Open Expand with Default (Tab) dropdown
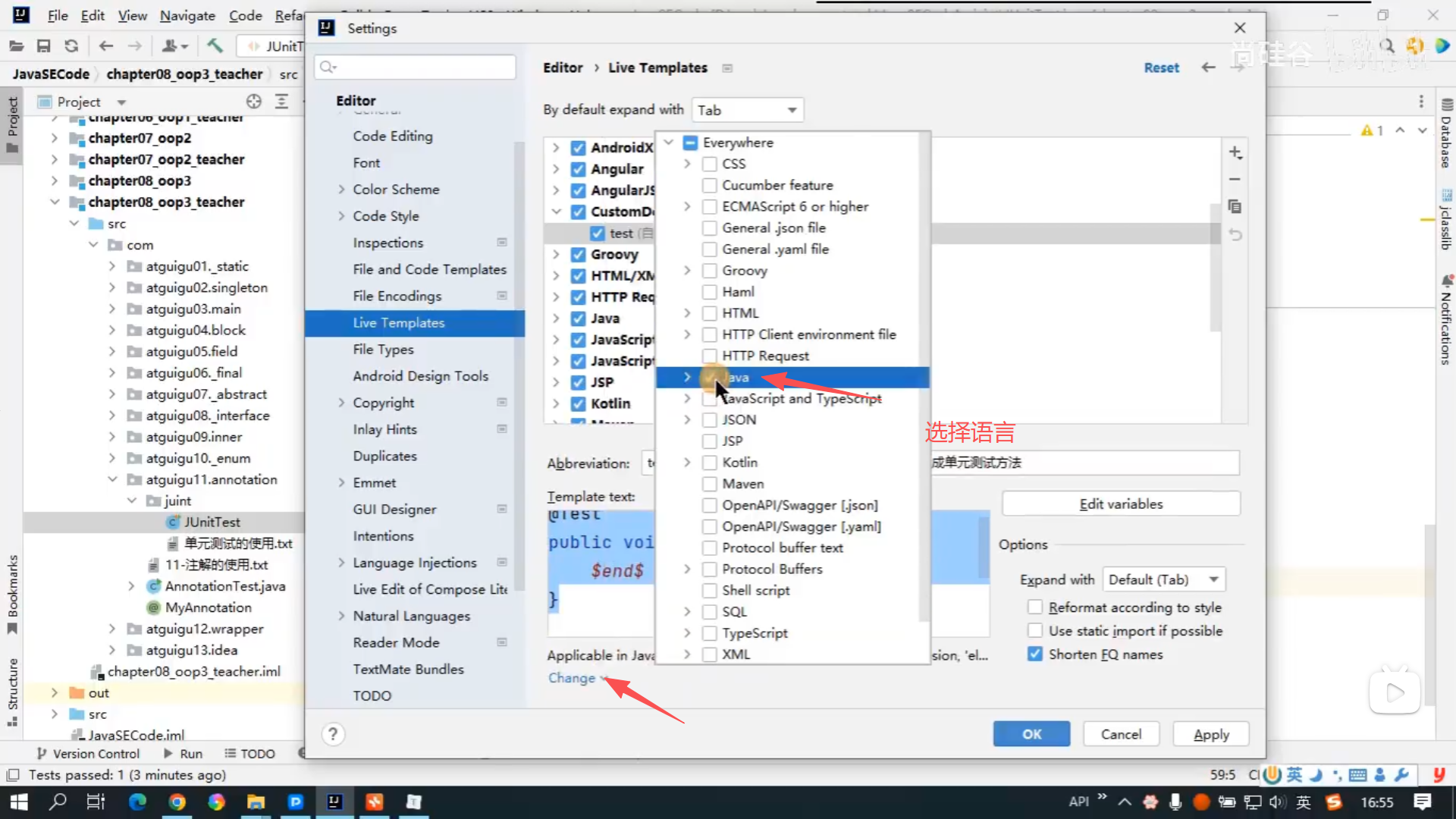 (1163, 579)
